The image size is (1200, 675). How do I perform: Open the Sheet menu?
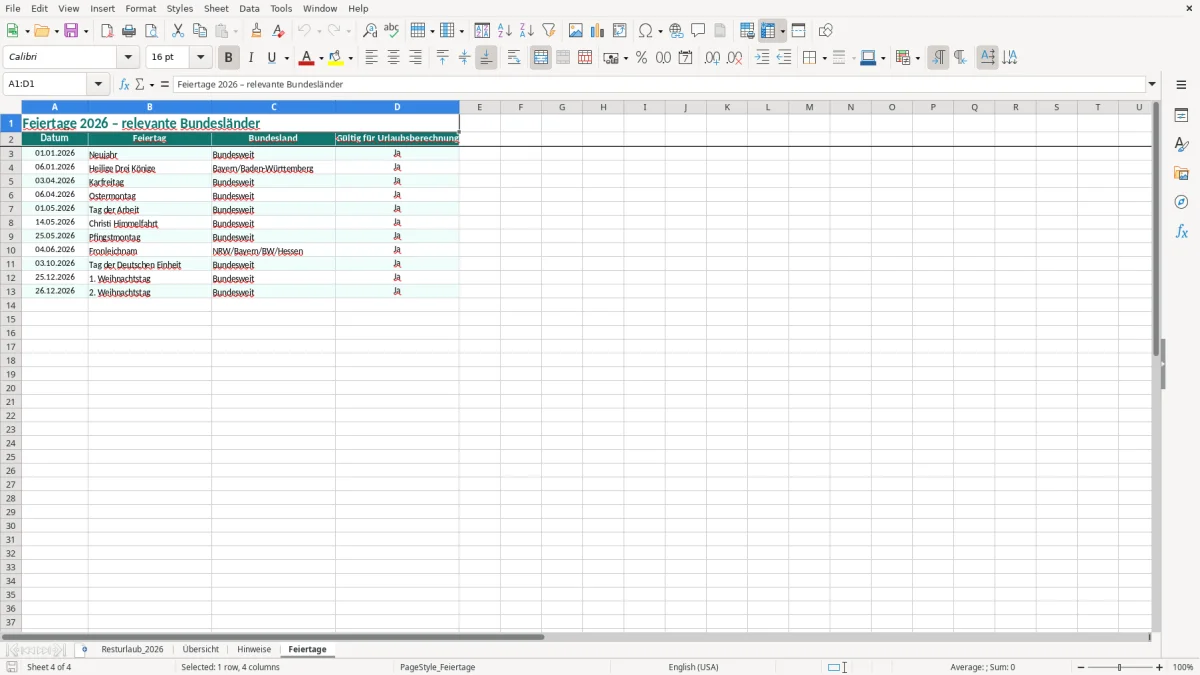[x=216, y=8]
